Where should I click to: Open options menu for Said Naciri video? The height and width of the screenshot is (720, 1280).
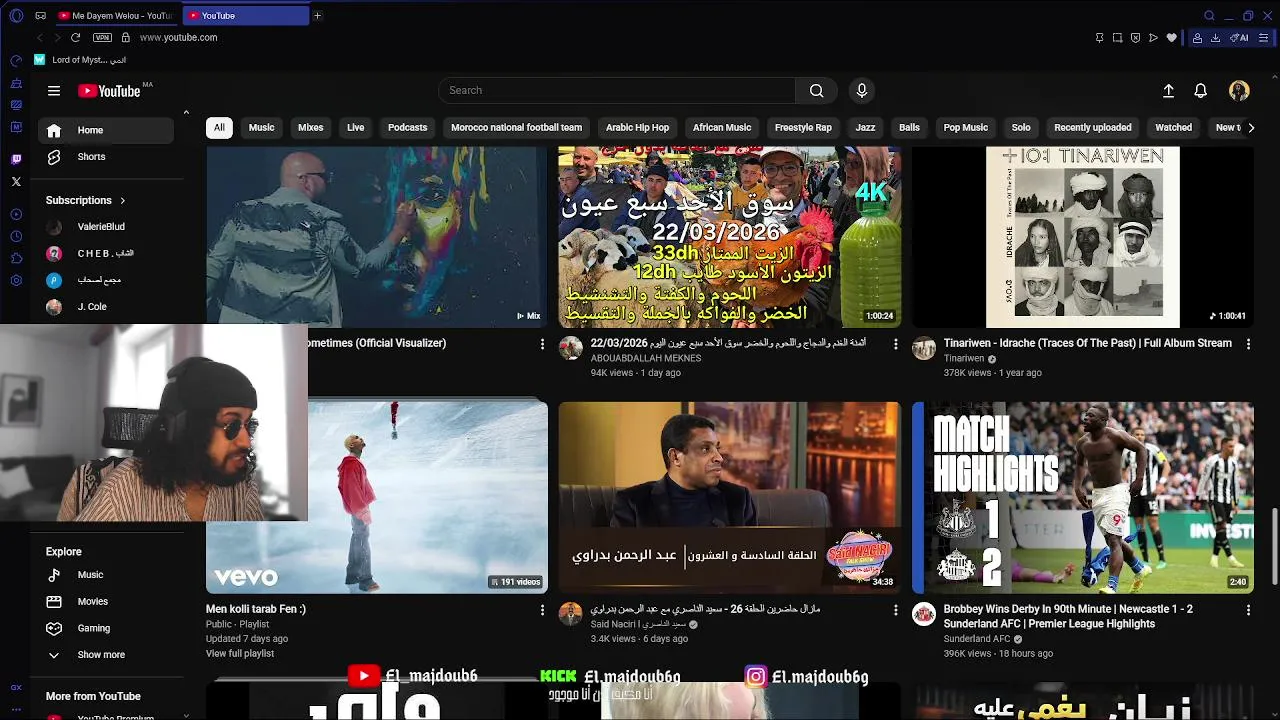tap(895, 610)
